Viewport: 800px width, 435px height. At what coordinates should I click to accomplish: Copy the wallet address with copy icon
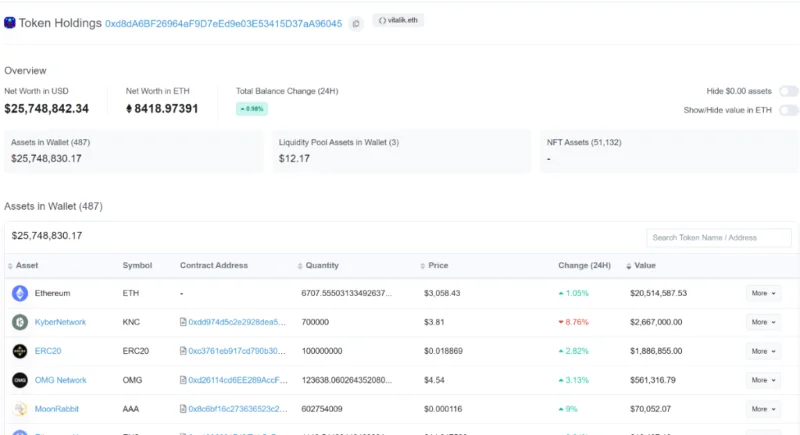click(356, 23)
